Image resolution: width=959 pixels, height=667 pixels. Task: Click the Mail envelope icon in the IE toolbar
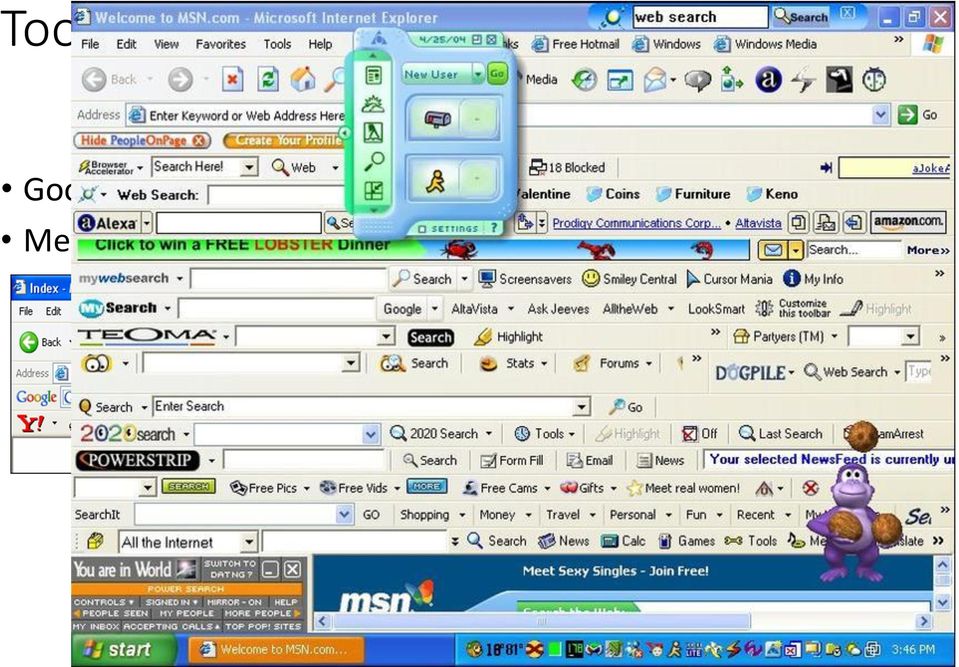(655, 80)
